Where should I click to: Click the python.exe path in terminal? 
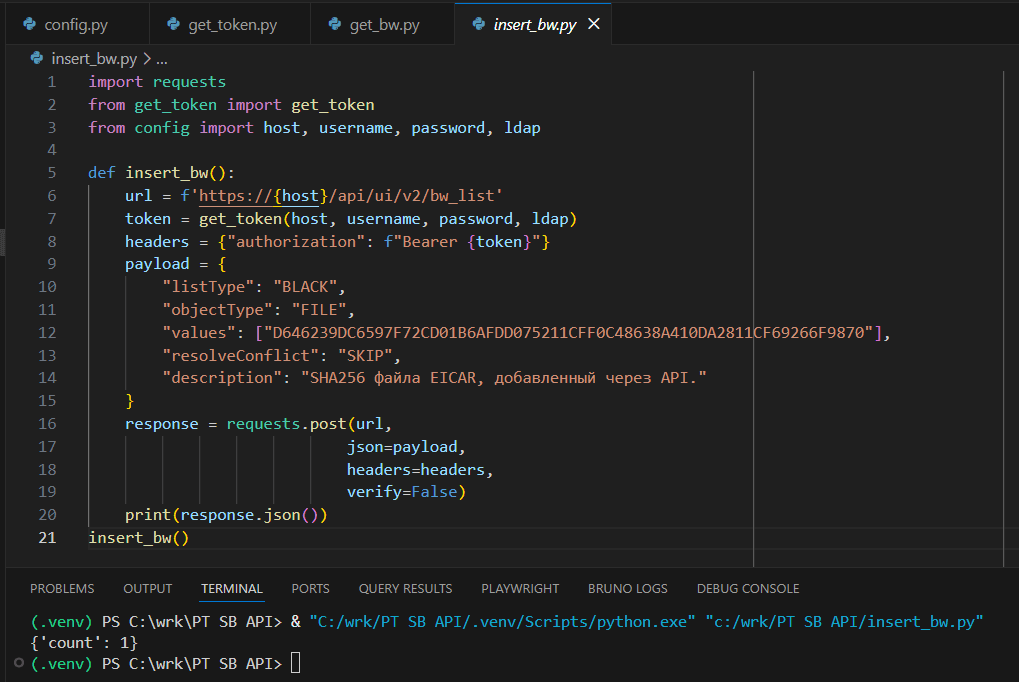coord(502,622)
